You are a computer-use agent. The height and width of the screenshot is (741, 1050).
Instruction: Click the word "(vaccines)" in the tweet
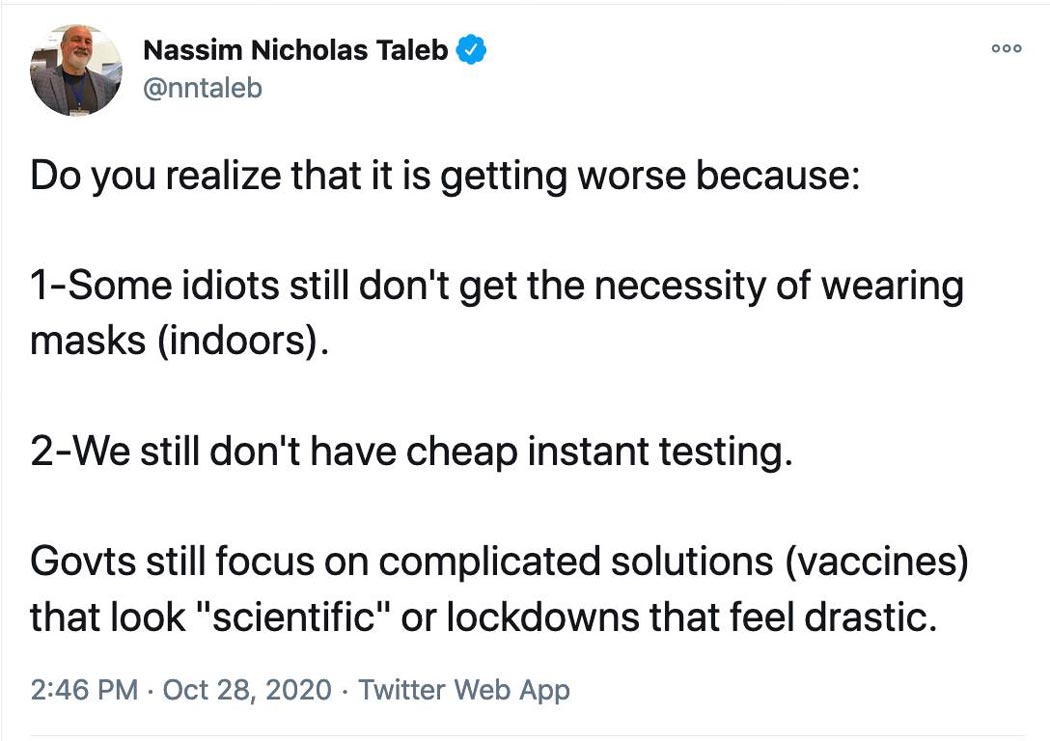coord(877,561)
